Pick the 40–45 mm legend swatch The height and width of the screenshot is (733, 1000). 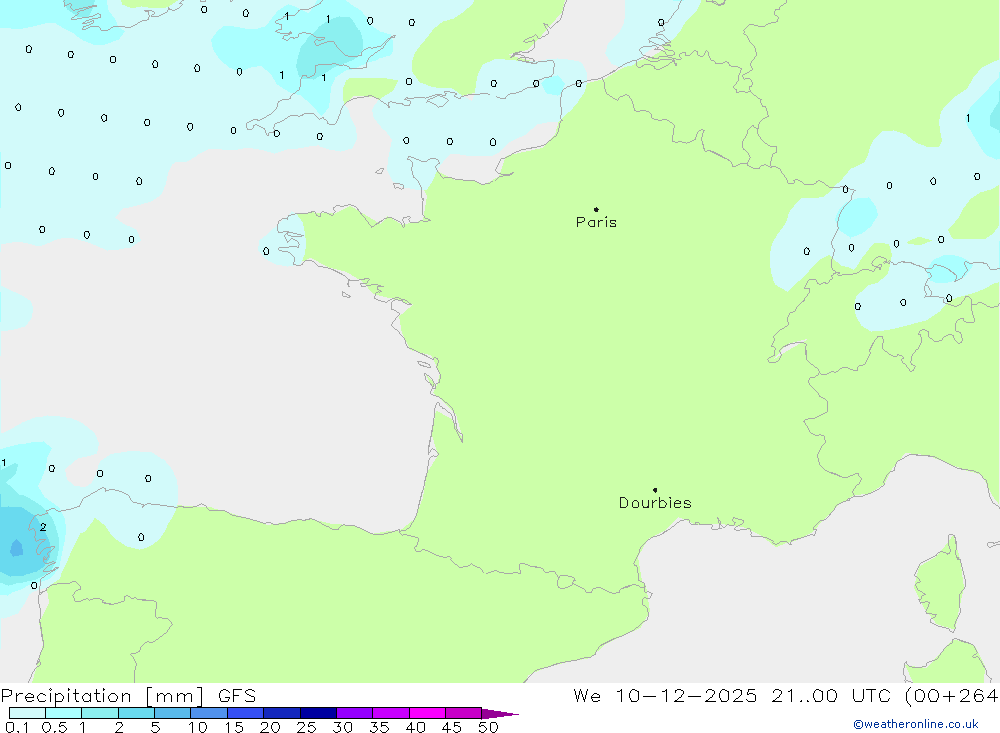pyautogui.click(x=427, y=713)
